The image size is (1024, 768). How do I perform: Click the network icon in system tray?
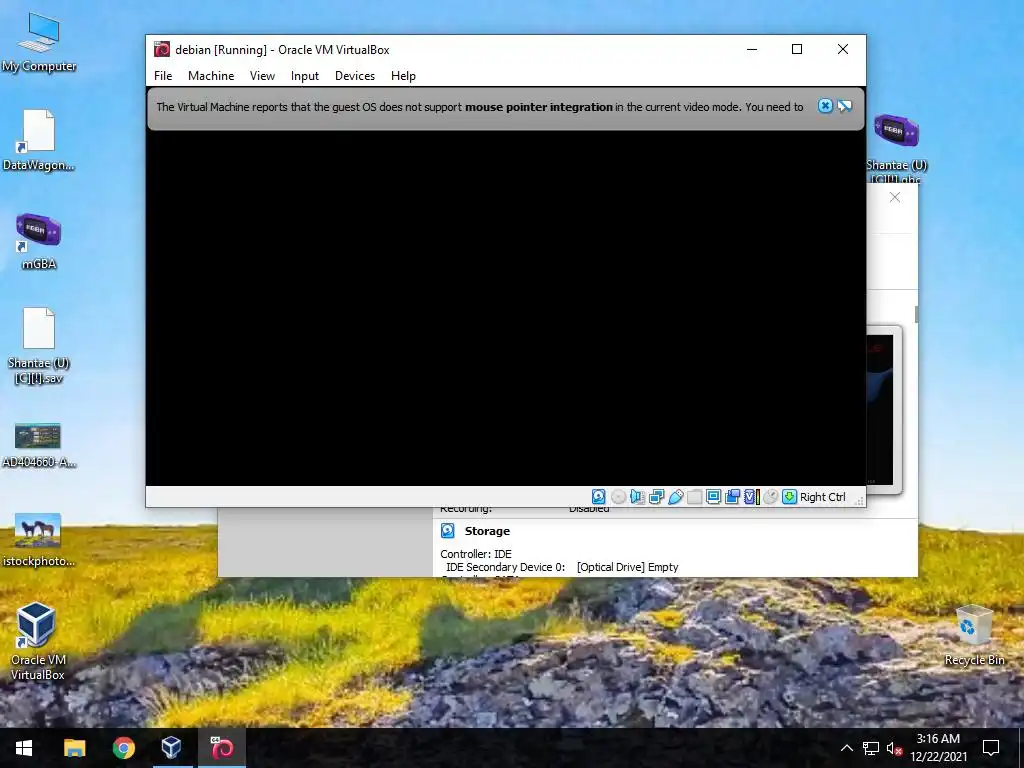[871, 748]
